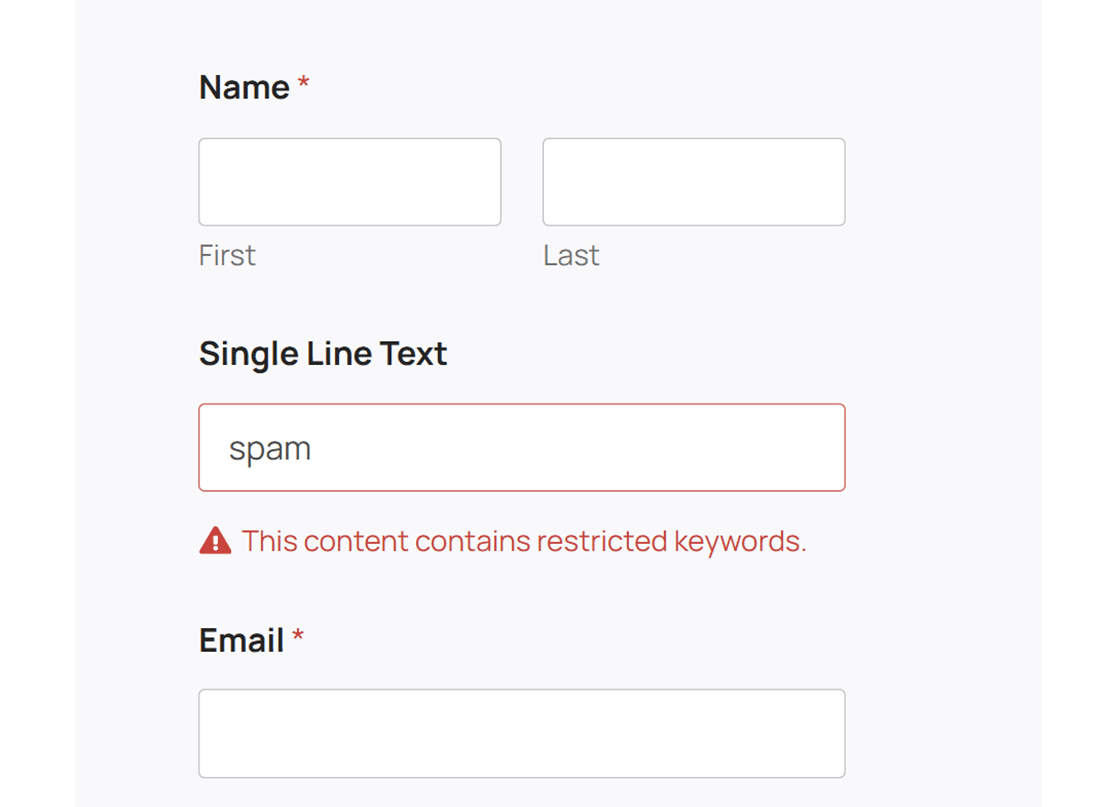Click the word spam inside the text field
Screen dimensions: 1116x807
[x=268, y=447]
